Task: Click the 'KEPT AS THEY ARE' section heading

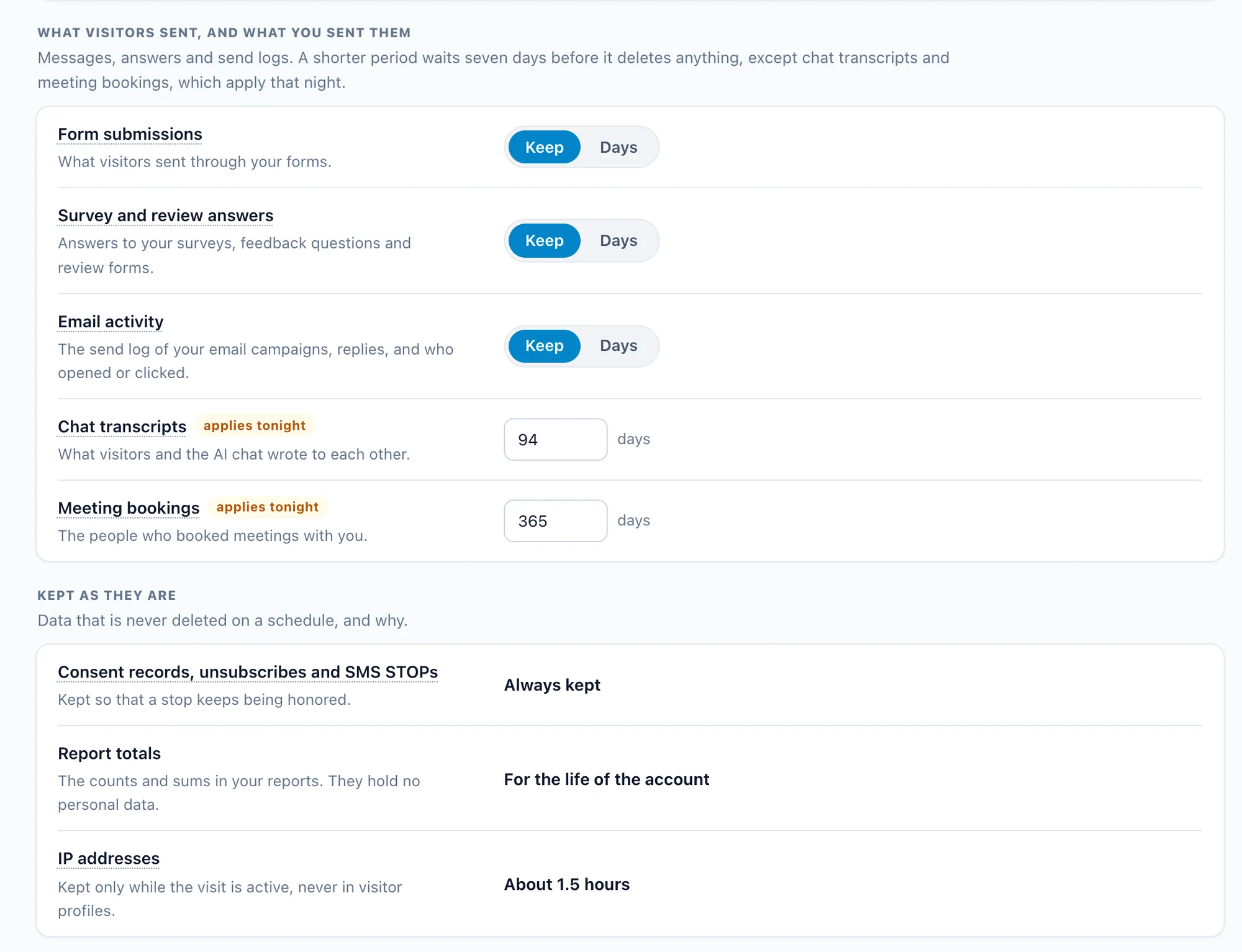Action: tap(107, 595)
